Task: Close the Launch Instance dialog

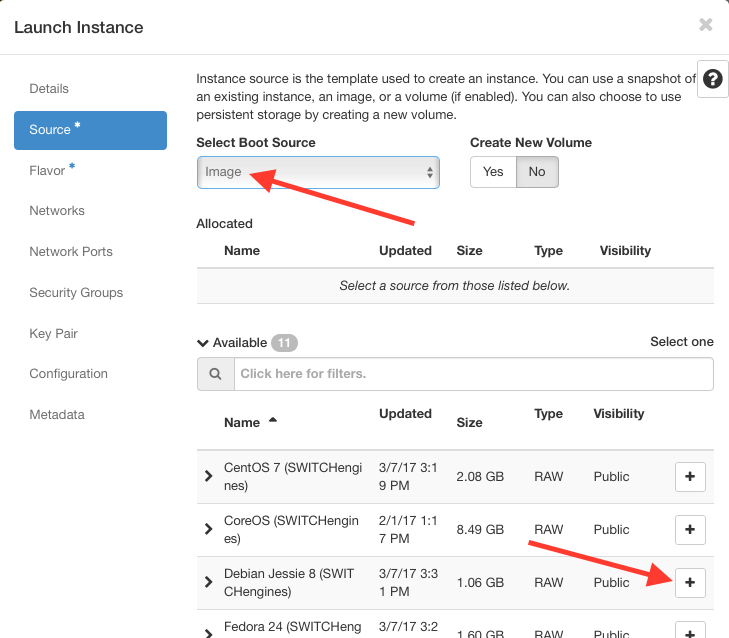Action: tap(705, 25)
